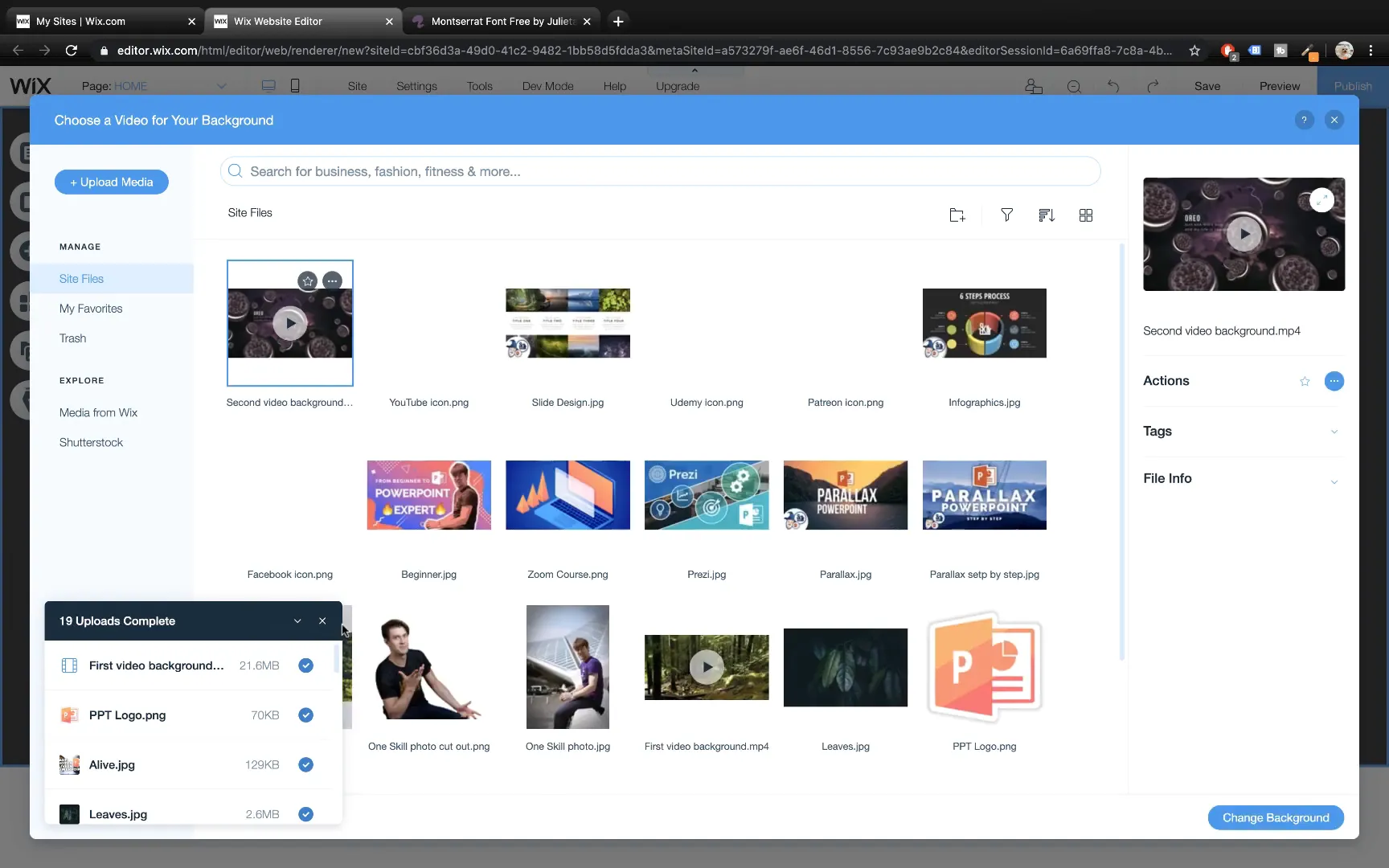Play the preview video in right panel

(x=1244, y=235)
